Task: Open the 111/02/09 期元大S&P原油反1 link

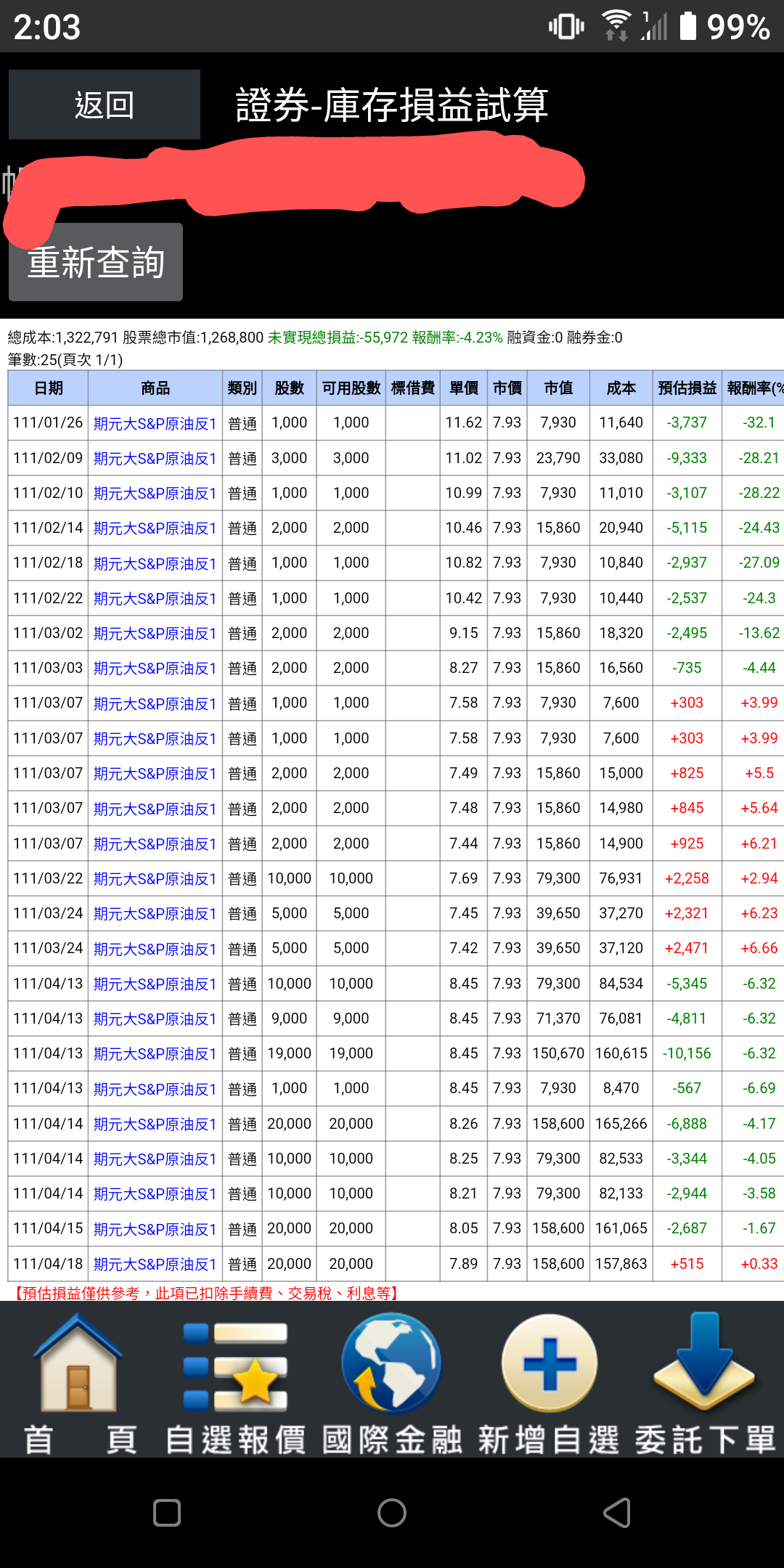Action: tap(155, 459)
